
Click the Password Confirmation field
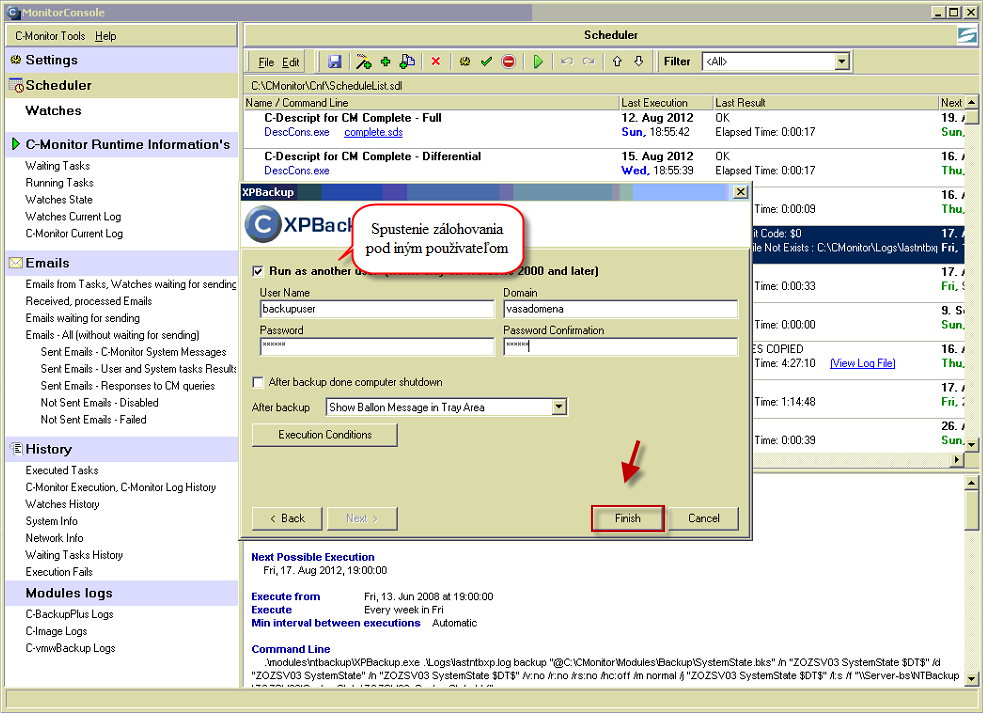[x=621, y=346]
